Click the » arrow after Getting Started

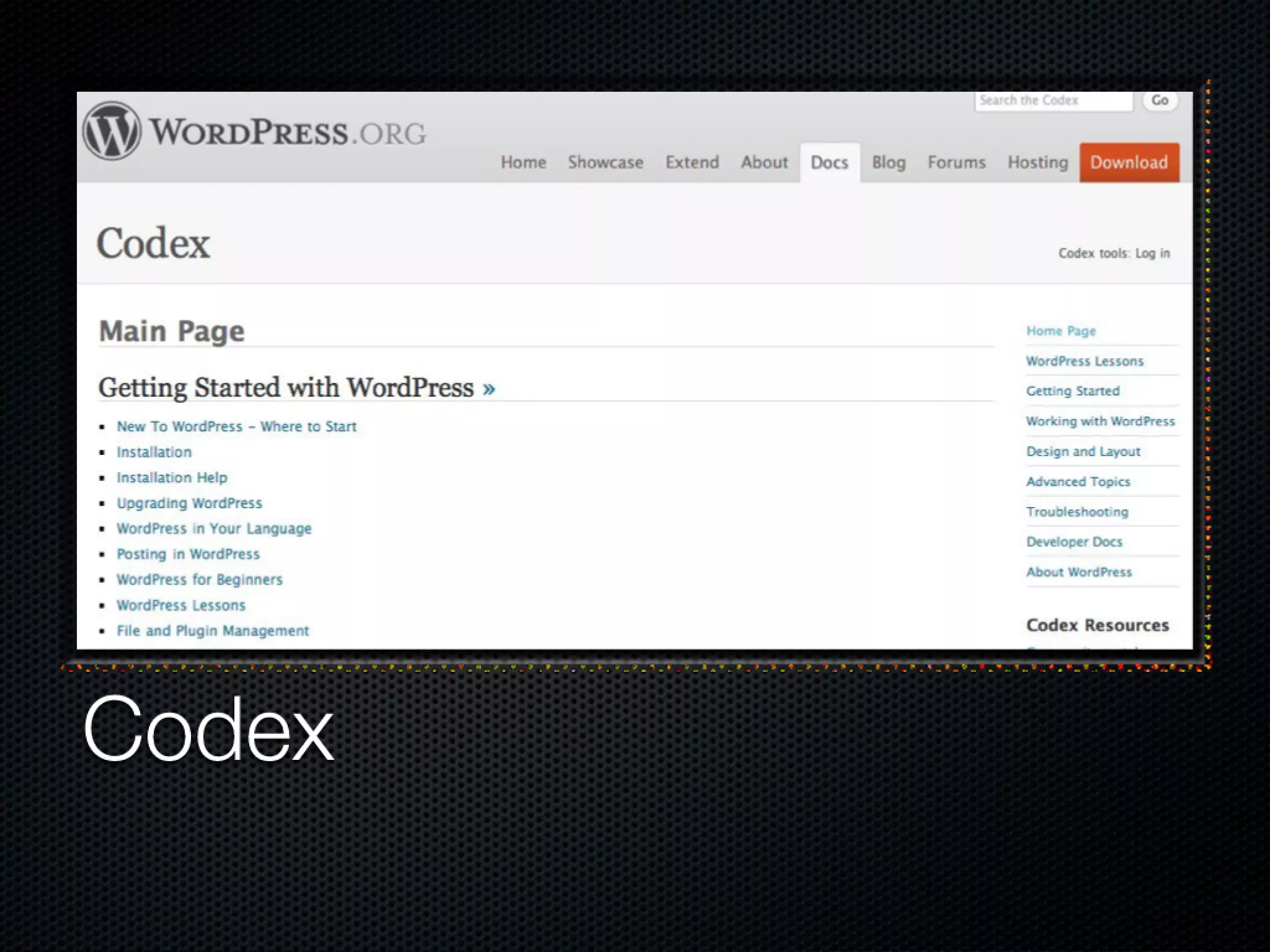click(x=489, y=389)
